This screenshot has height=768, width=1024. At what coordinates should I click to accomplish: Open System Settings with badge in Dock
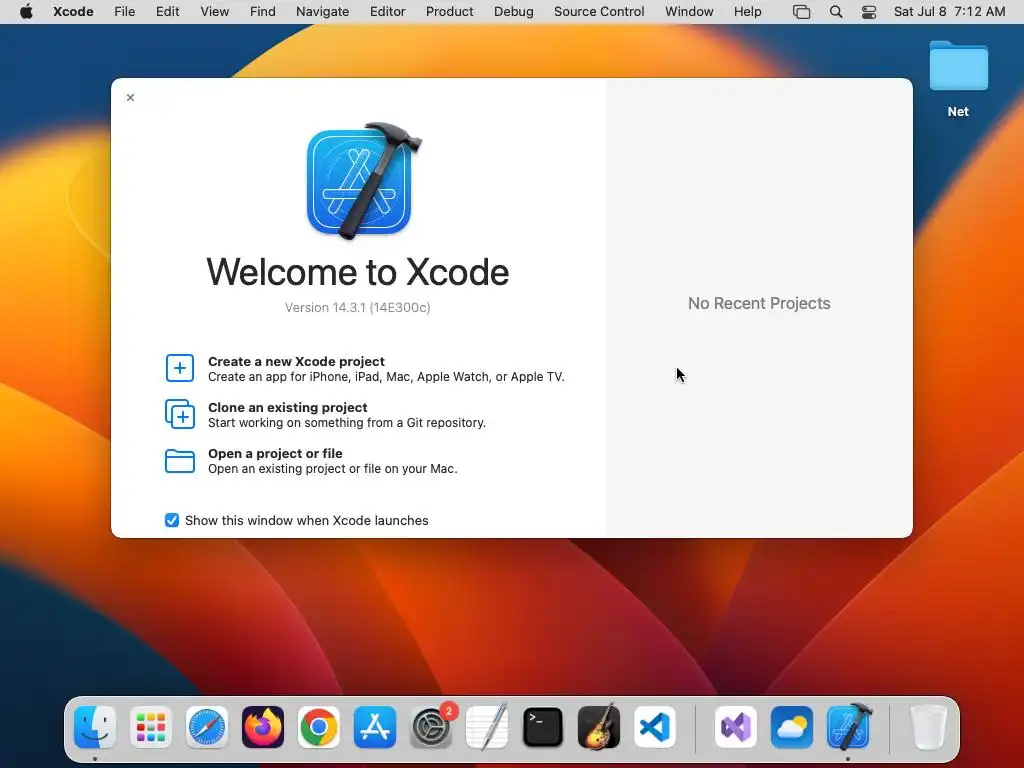(431, 727)
